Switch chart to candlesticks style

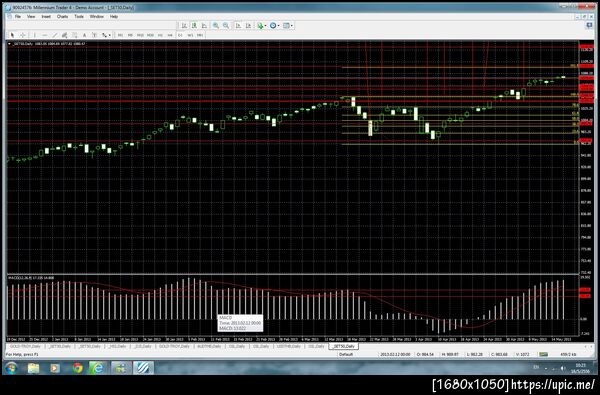click(x=194, y=26)
